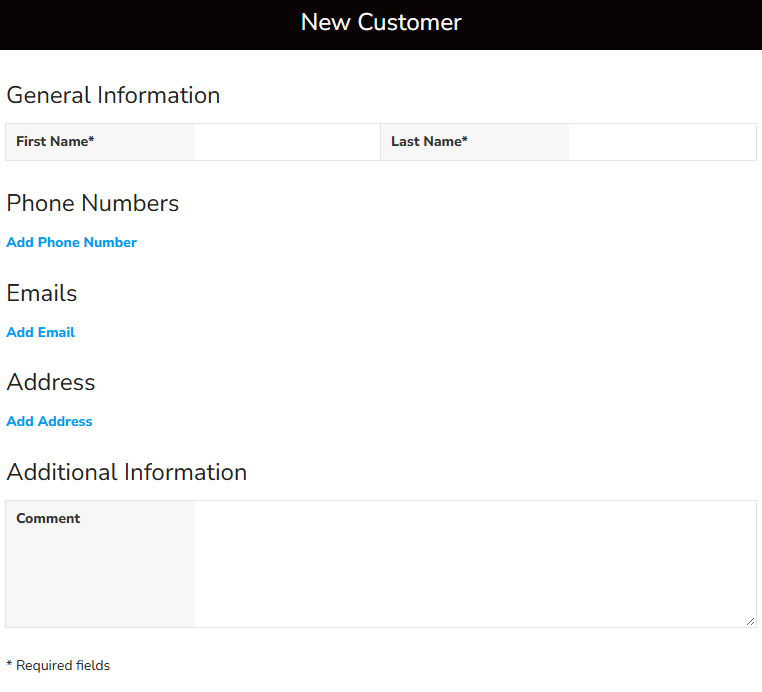Click the Last Name input field
The image size is (762, 692).
click(661, 142)
